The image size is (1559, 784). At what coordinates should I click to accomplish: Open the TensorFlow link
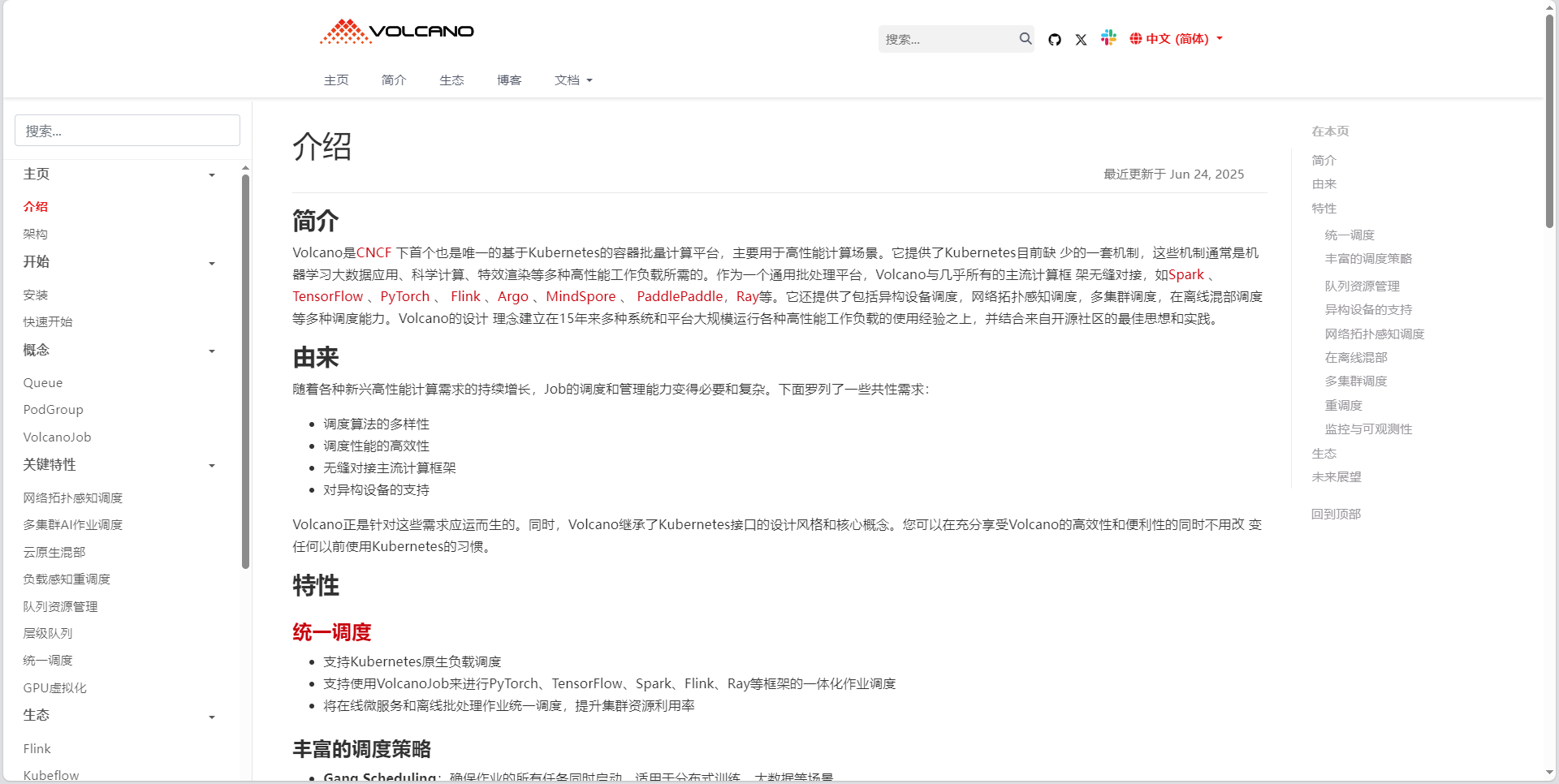327,296
